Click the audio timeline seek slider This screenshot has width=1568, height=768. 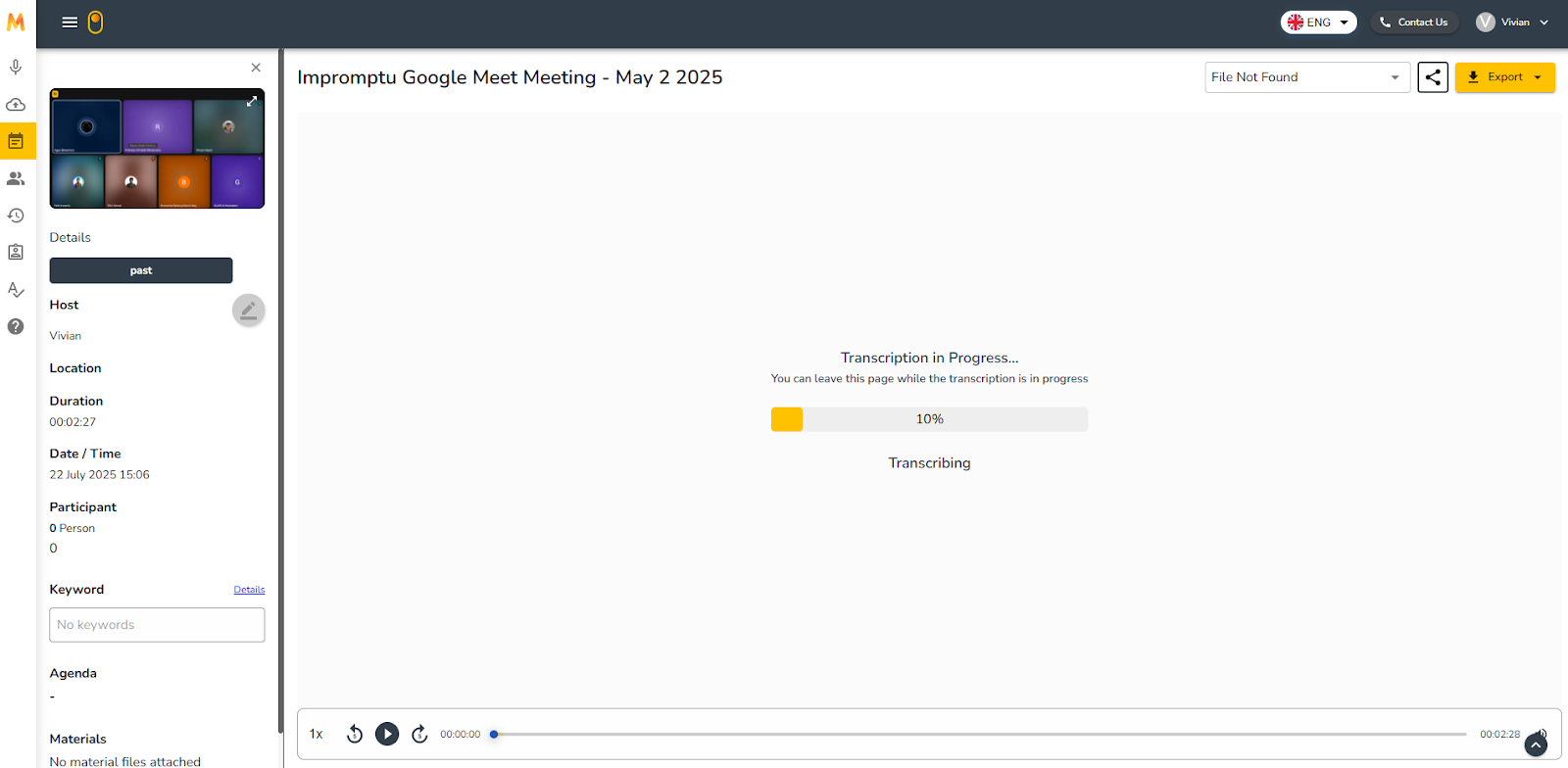tap(980, 734)
